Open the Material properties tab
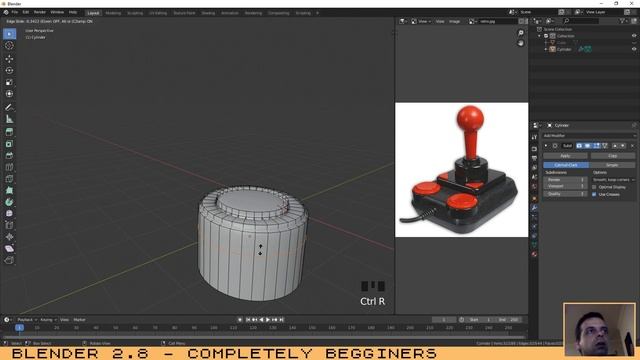The width and height of the screenshot is (640, 360). pos(534,254)
